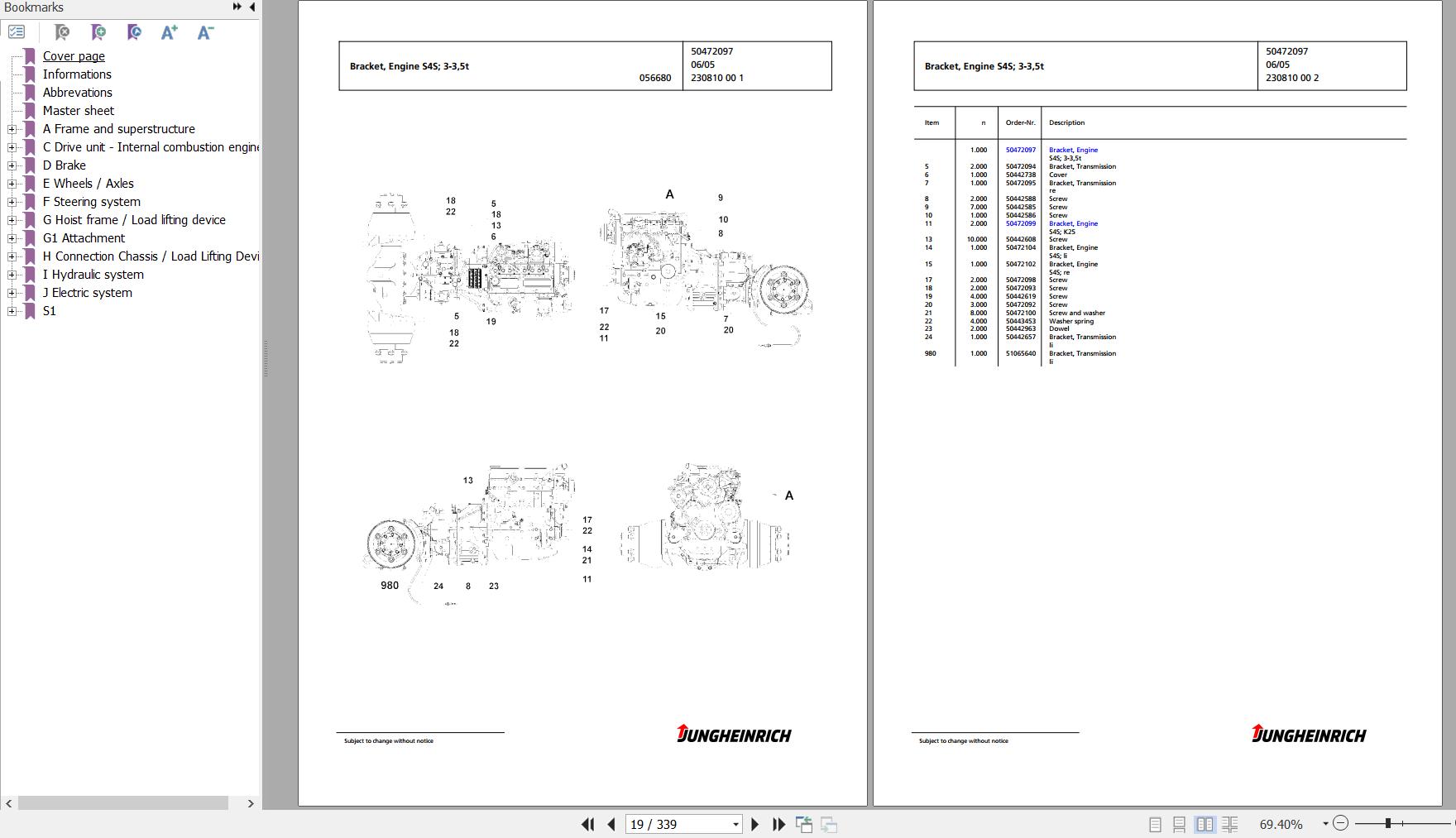Go to the first page
This screenshot has height=838, width=1456.
point(588,824)
